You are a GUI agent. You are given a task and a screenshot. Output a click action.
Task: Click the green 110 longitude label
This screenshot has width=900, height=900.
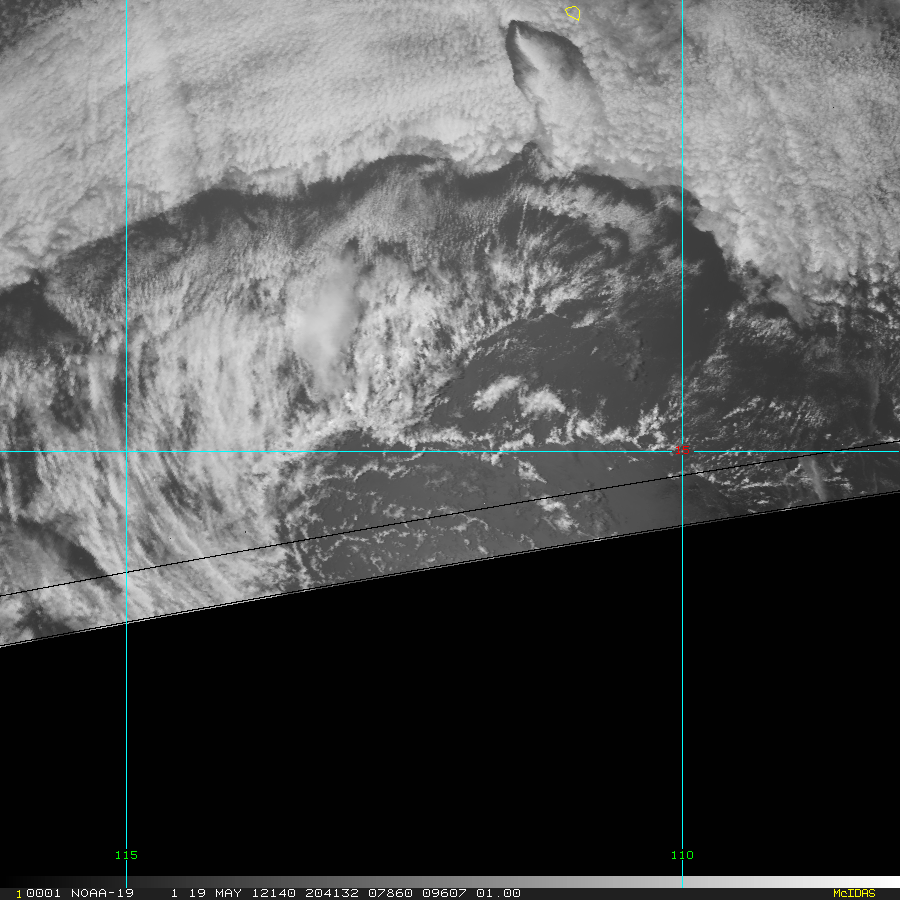(682, 855)
